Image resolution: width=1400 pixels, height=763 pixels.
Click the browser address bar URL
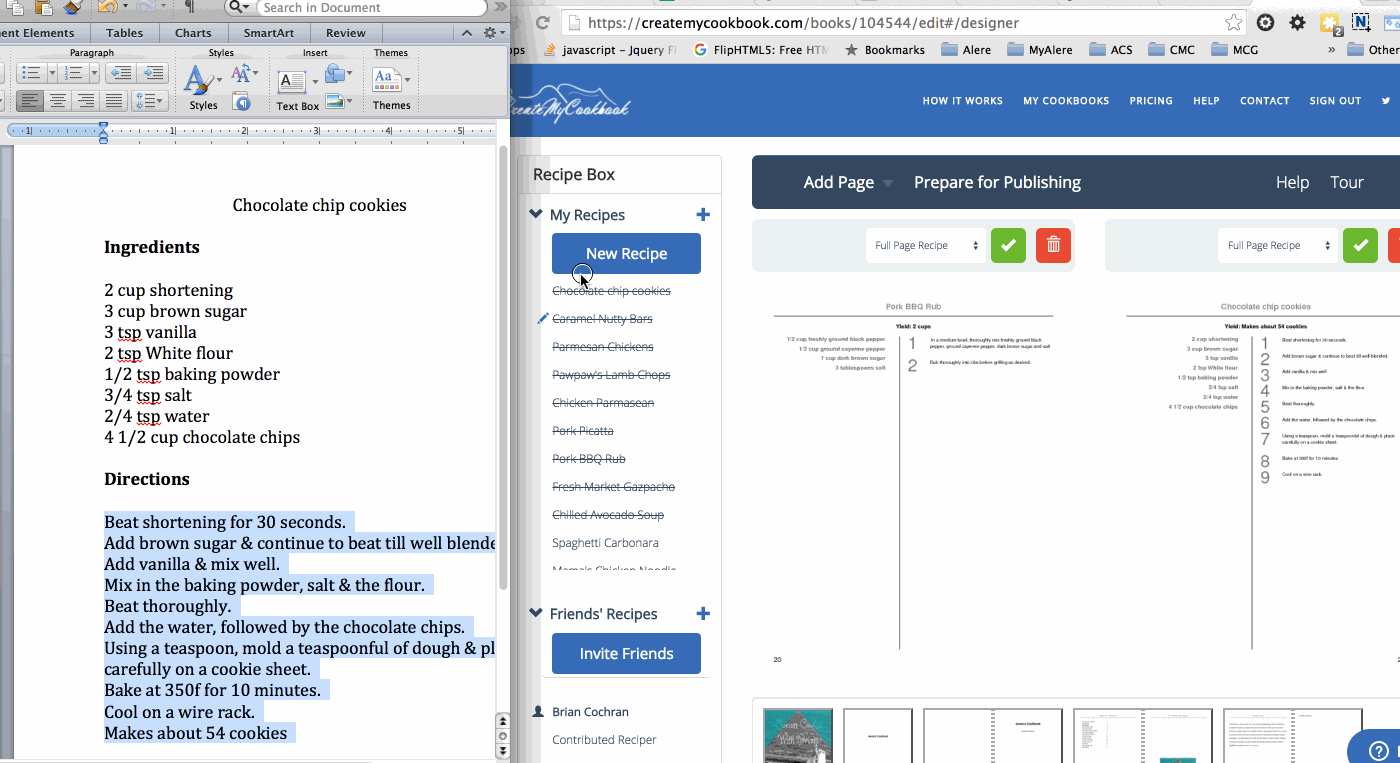(803, 22)
